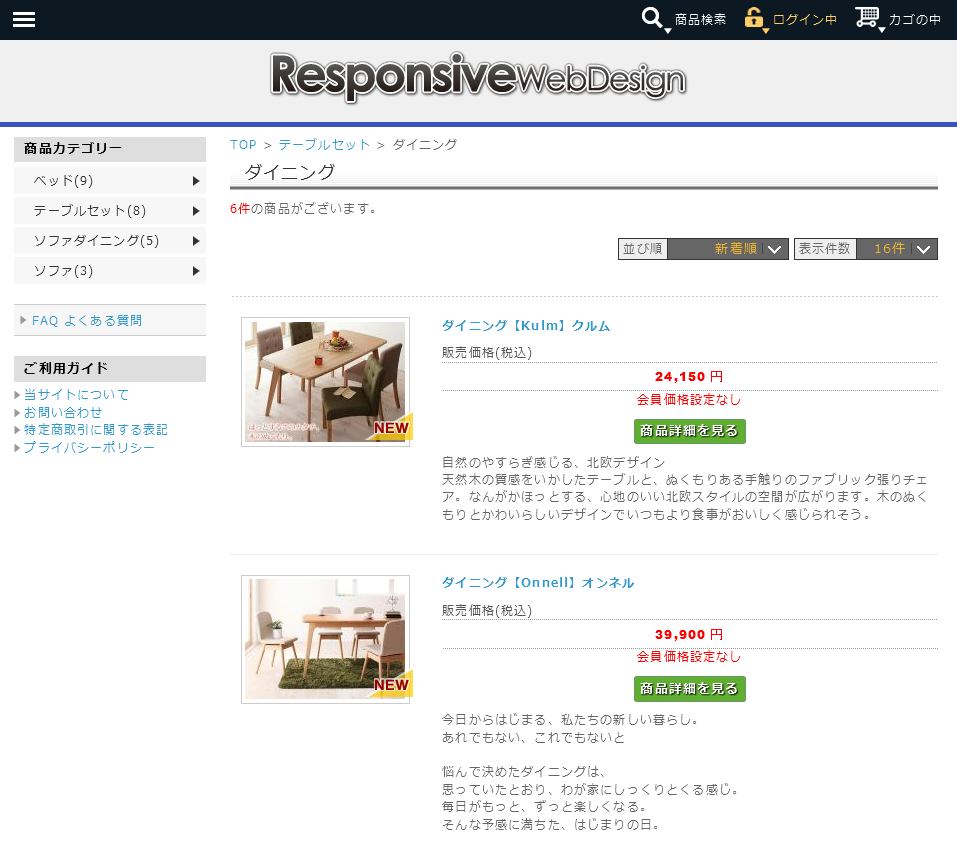Open プライバシーポリシー link
This screenshot has height=847, width=957.
89,447
